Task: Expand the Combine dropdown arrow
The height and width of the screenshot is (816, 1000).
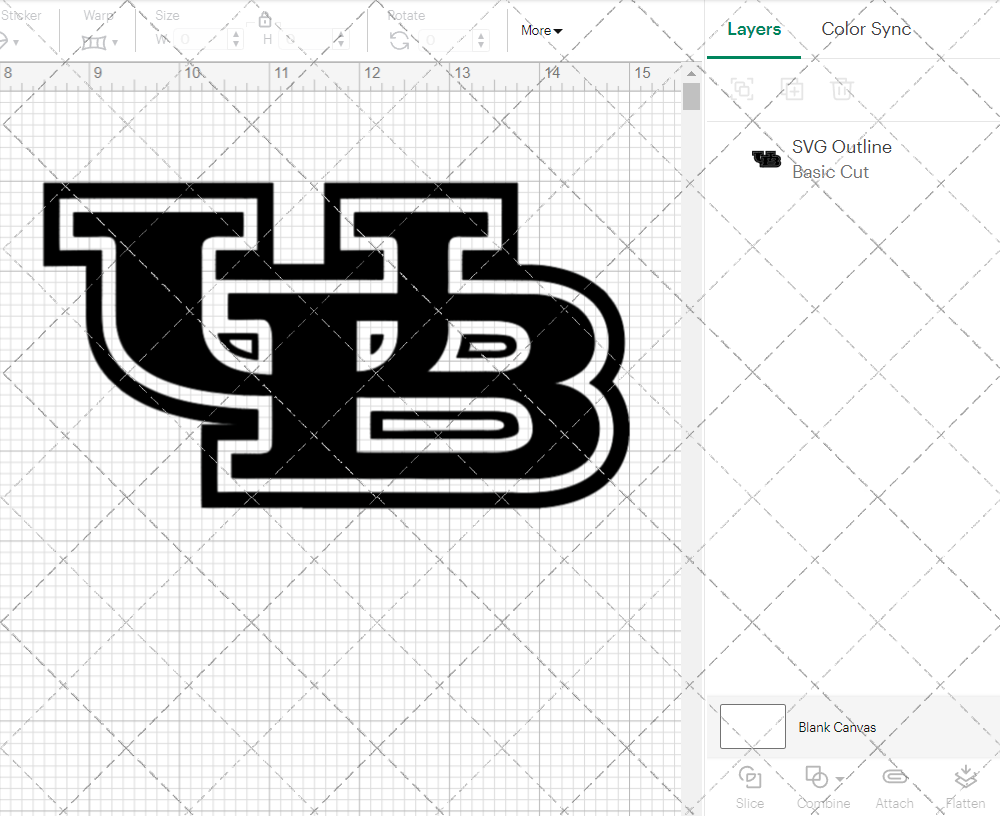Action: [838, 779]
